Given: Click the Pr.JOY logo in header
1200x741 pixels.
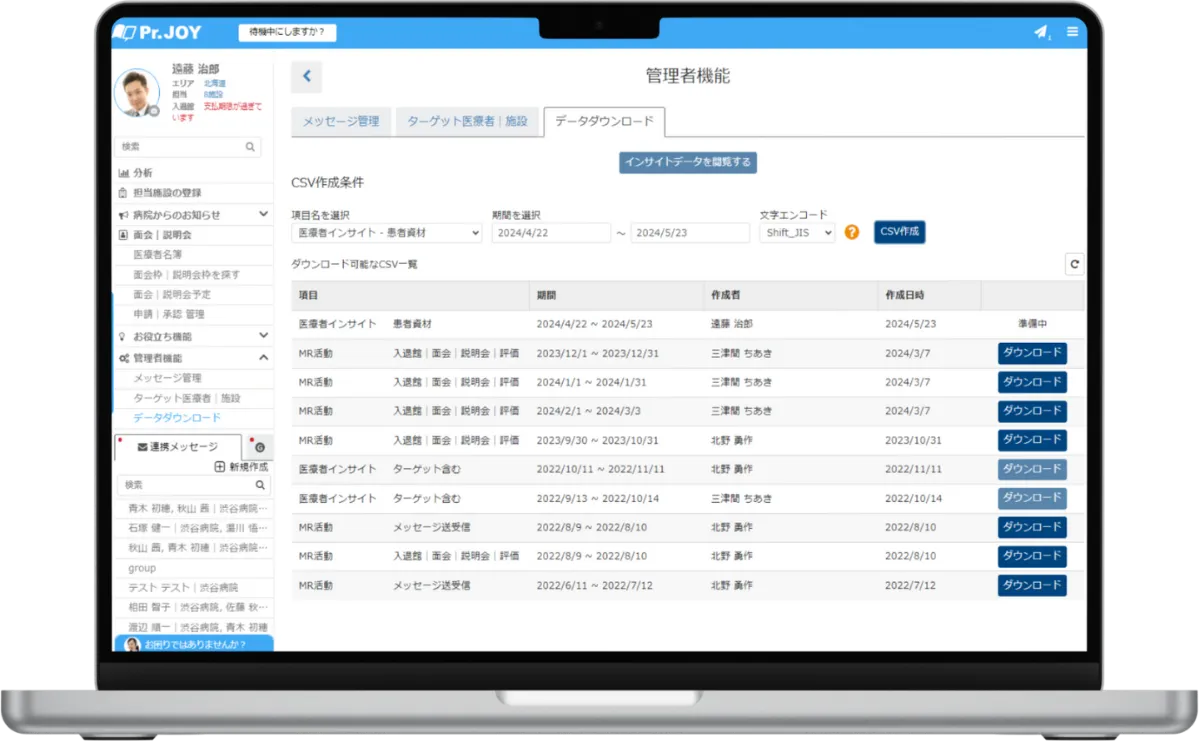Looking at the screenshot, I should (x=157, y=32).
